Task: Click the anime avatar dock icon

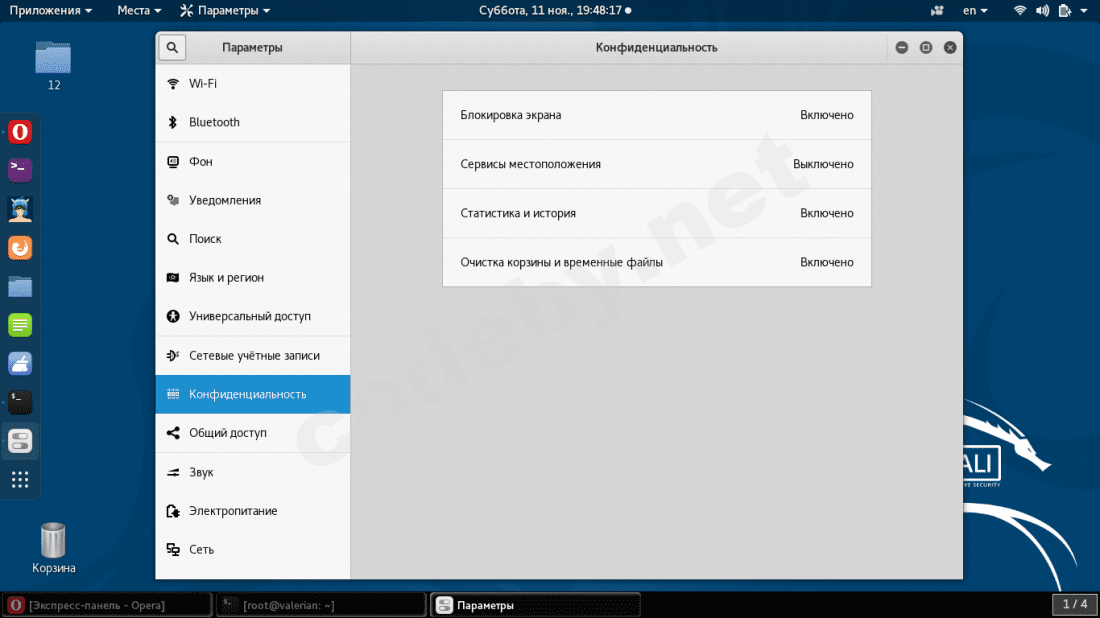Action: tap(20, 209)
